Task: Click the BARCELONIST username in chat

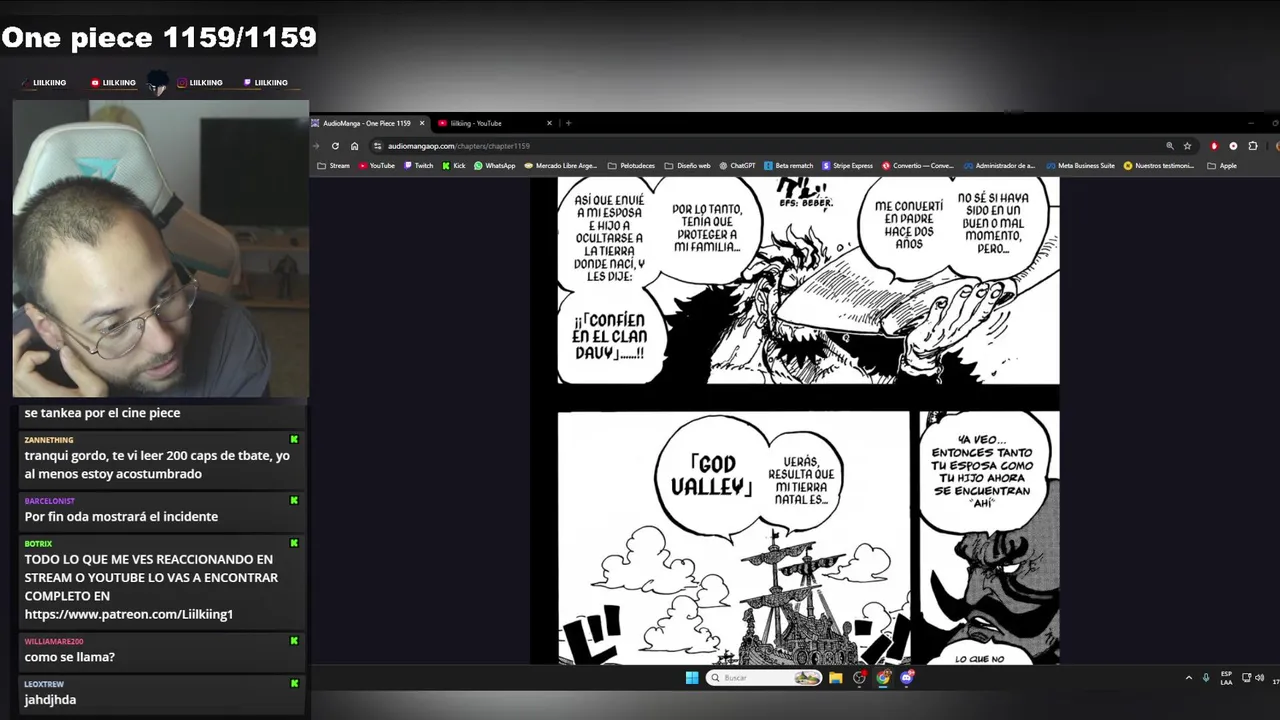Action: [x=50, y=501]
